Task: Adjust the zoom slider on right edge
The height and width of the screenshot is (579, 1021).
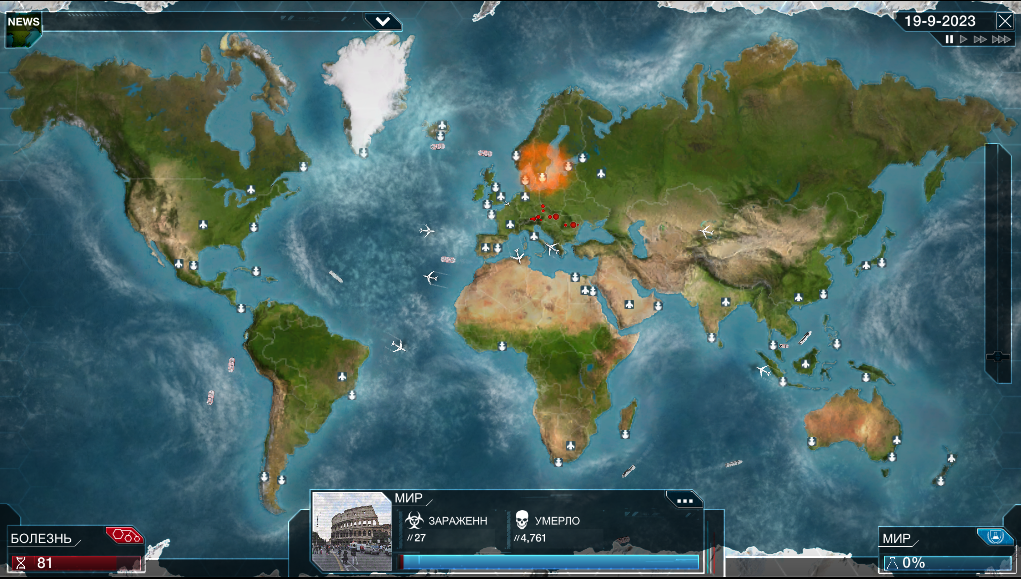Action: tap(998, 356)
